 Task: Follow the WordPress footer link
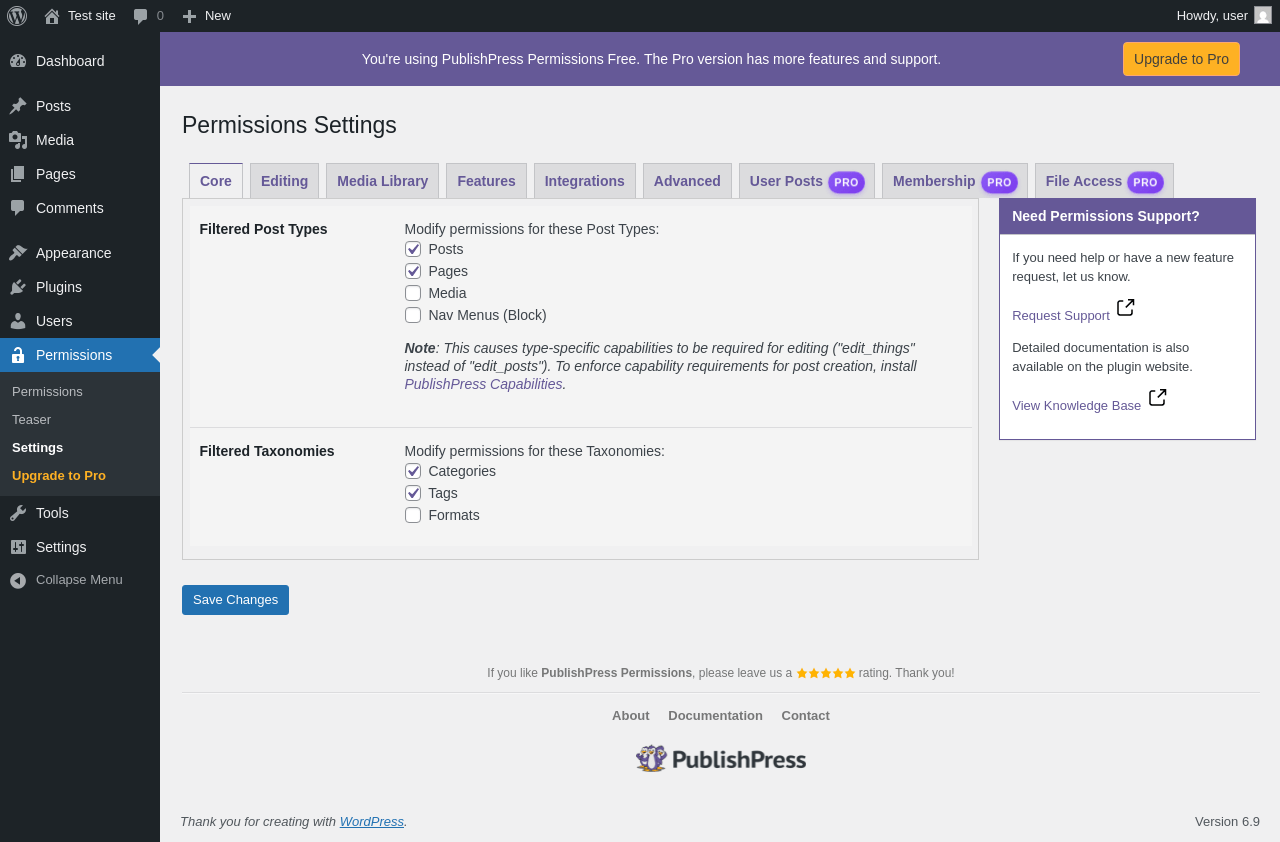click(x=372, y=822)
